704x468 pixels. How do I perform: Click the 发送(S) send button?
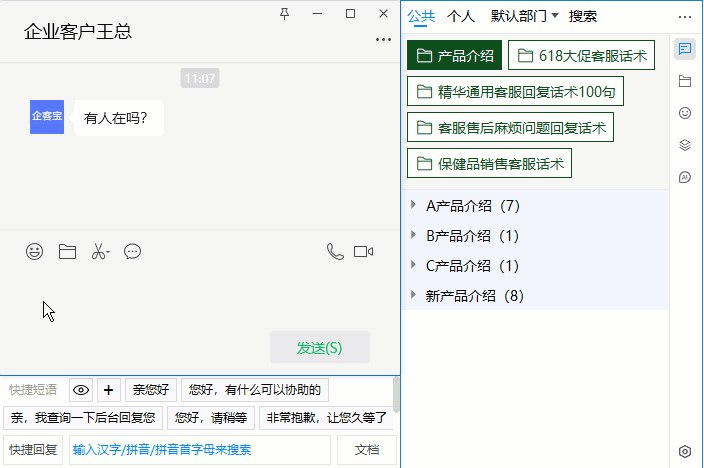[319, 348]
